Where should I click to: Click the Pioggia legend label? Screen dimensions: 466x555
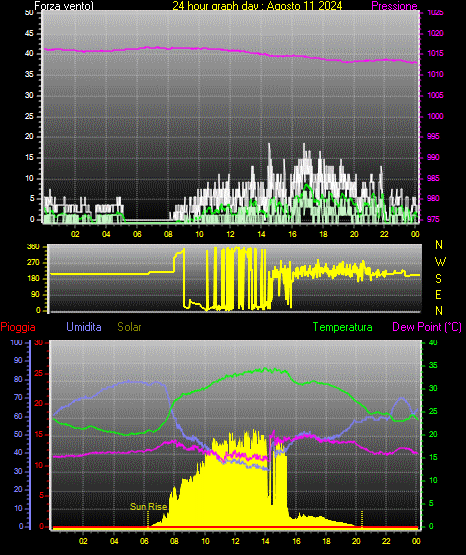(18, 327)
